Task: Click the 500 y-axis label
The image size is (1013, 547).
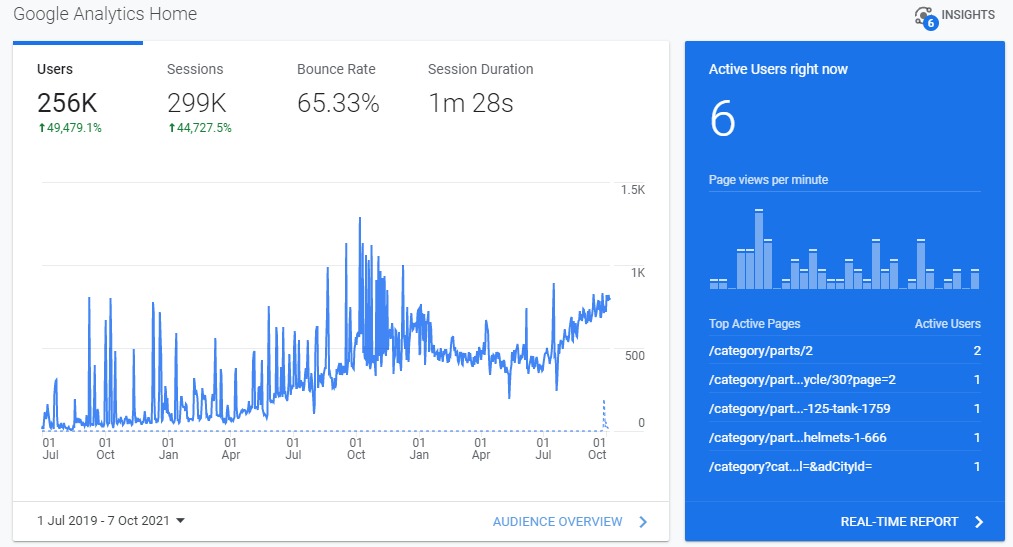Action: 634,356
